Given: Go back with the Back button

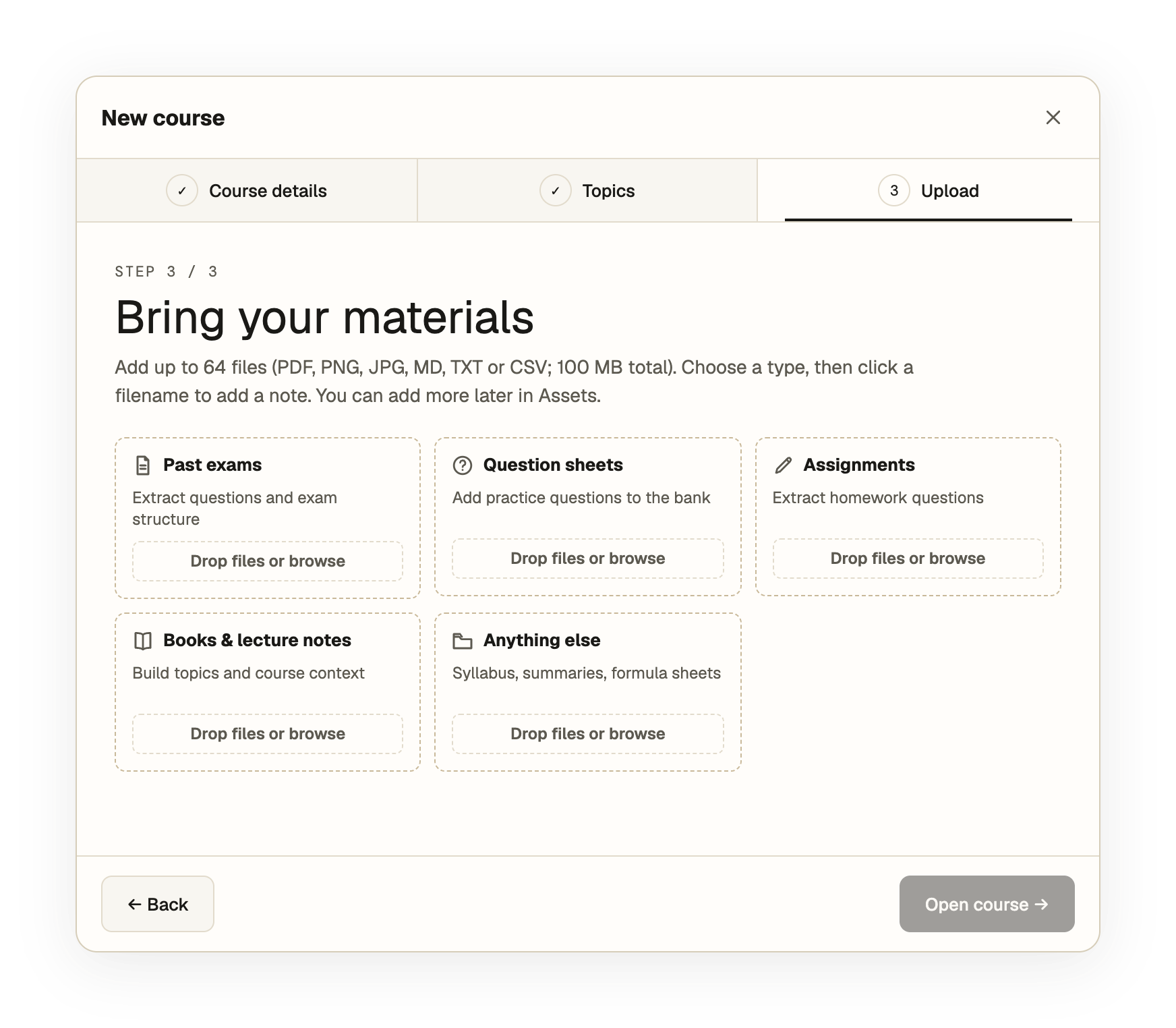Looking at the screenshot, I should tap(158, 904).
